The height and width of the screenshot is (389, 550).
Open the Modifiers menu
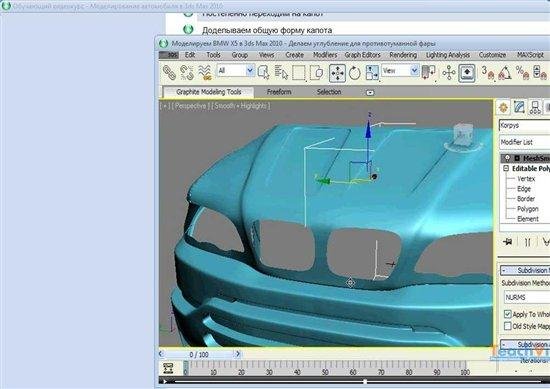(x=325, y=55)
